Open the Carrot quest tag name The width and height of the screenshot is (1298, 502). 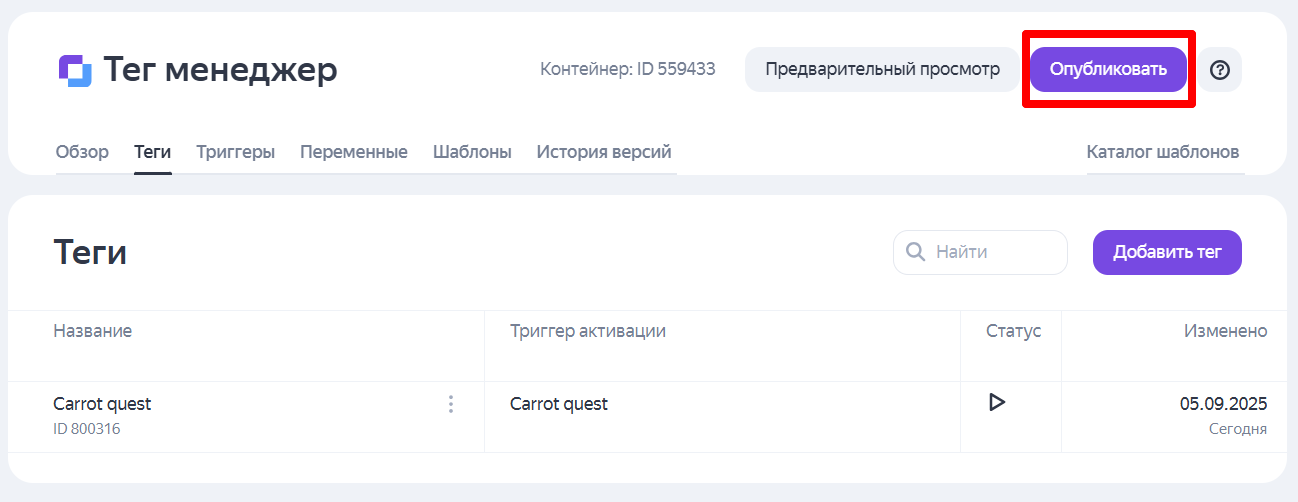tap(102, 404)
